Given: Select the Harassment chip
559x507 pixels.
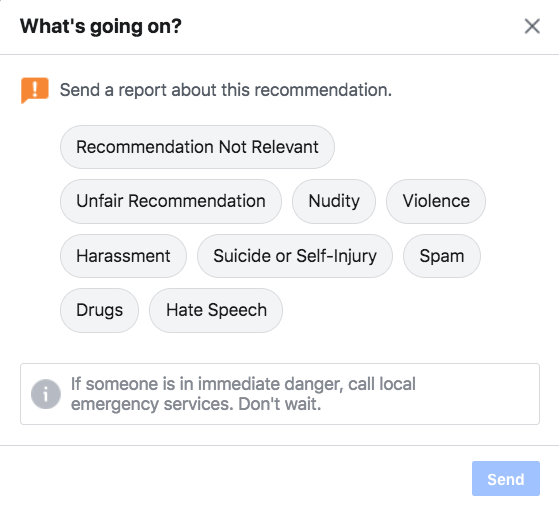Looking at the screenshot, I should [x=123, y=256].
